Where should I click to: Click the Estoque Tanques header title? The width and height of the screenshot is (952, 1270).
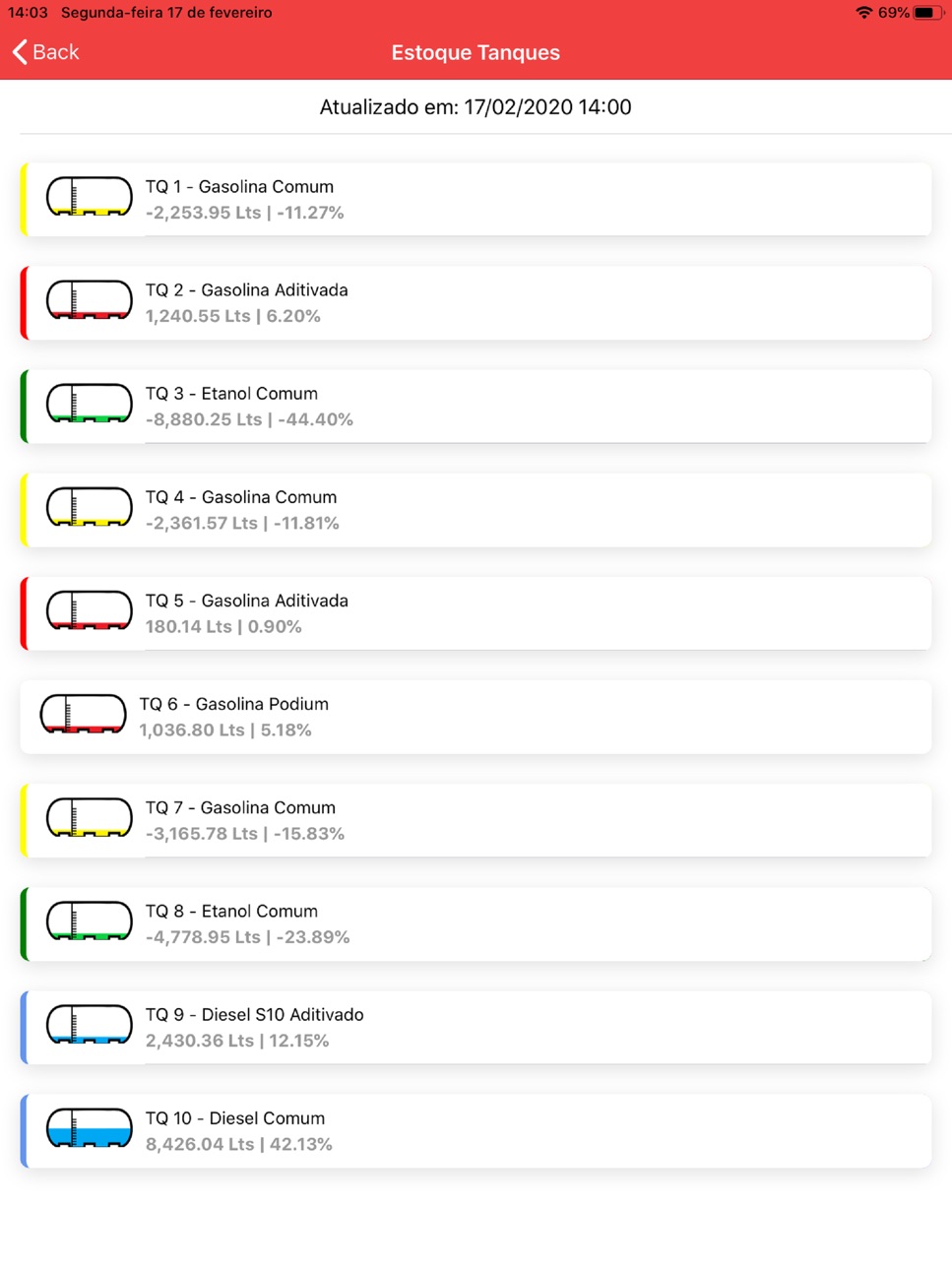[476, 52]
